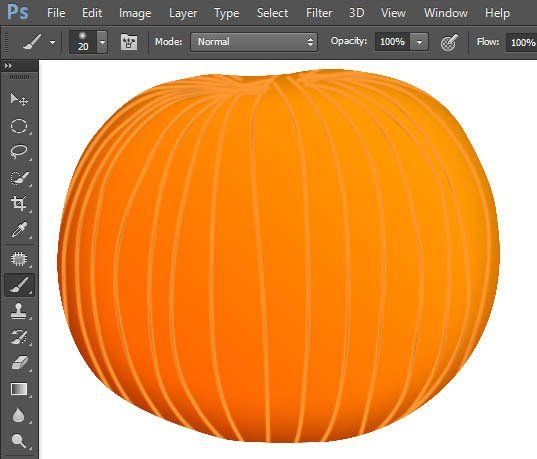Open the Mode Normal dropdown

(x=254, y=42)
